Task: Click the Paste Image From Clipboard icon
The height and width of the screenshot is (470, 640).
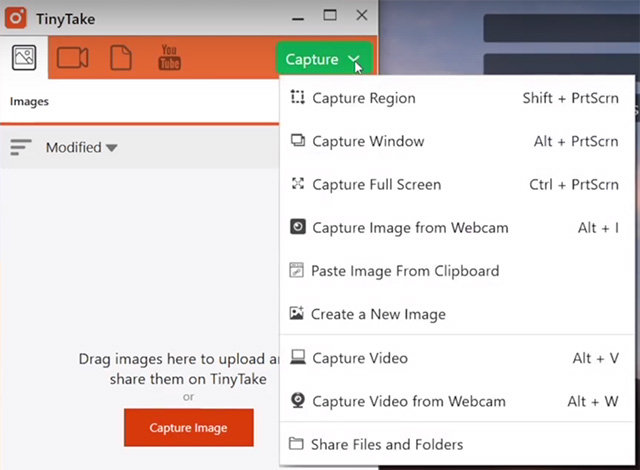Action: (x=296, y=270)
